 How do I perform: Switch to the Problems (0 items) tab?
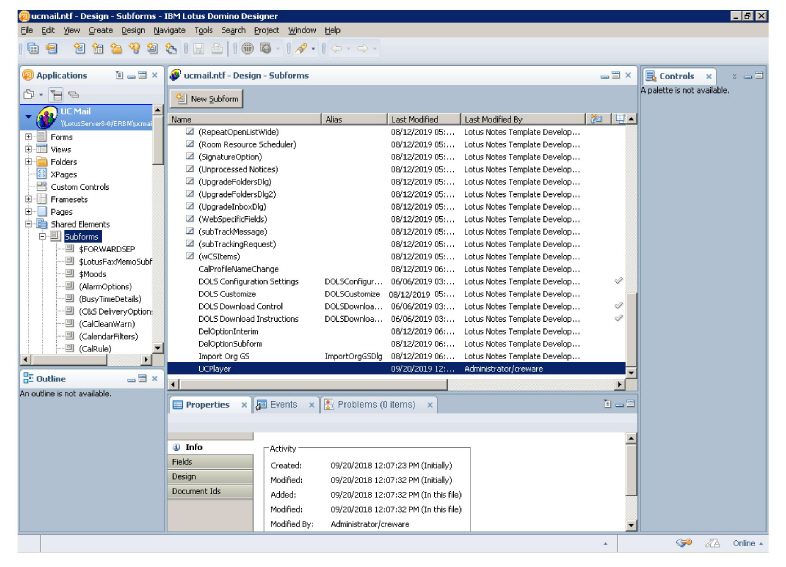tap(376, 405)
